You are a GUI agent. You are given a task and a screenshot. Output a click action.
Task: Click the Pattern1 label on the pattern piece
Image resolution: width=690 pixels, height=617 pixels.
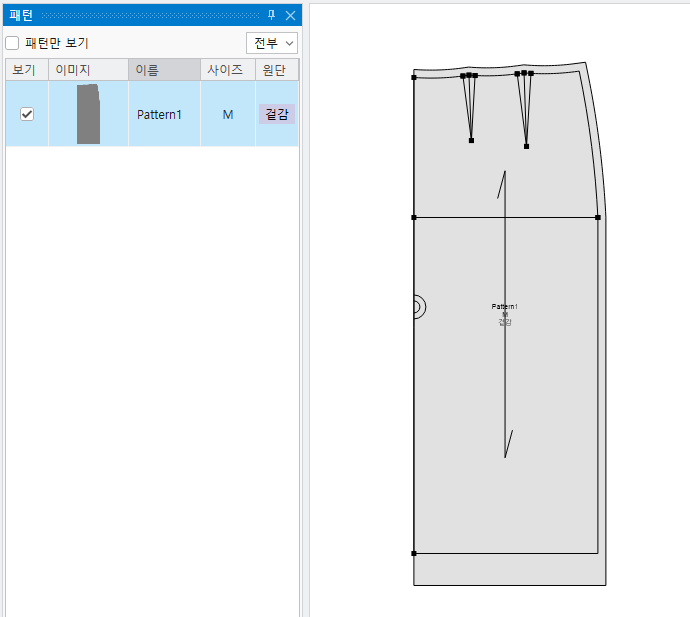(x=505, y=306)
